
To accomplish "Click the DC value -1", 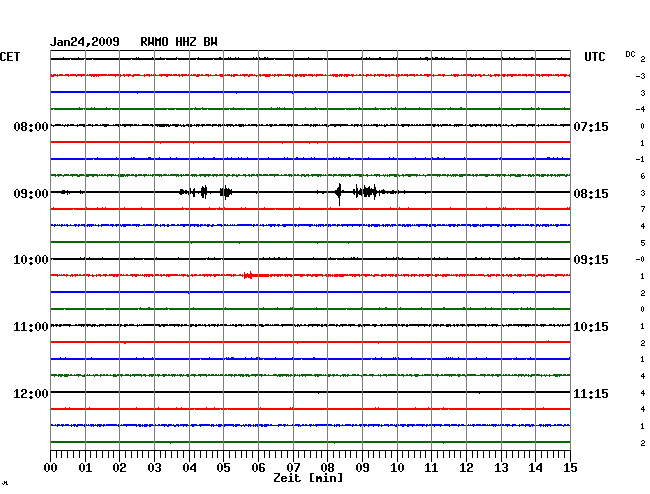I will coord(640,159).
